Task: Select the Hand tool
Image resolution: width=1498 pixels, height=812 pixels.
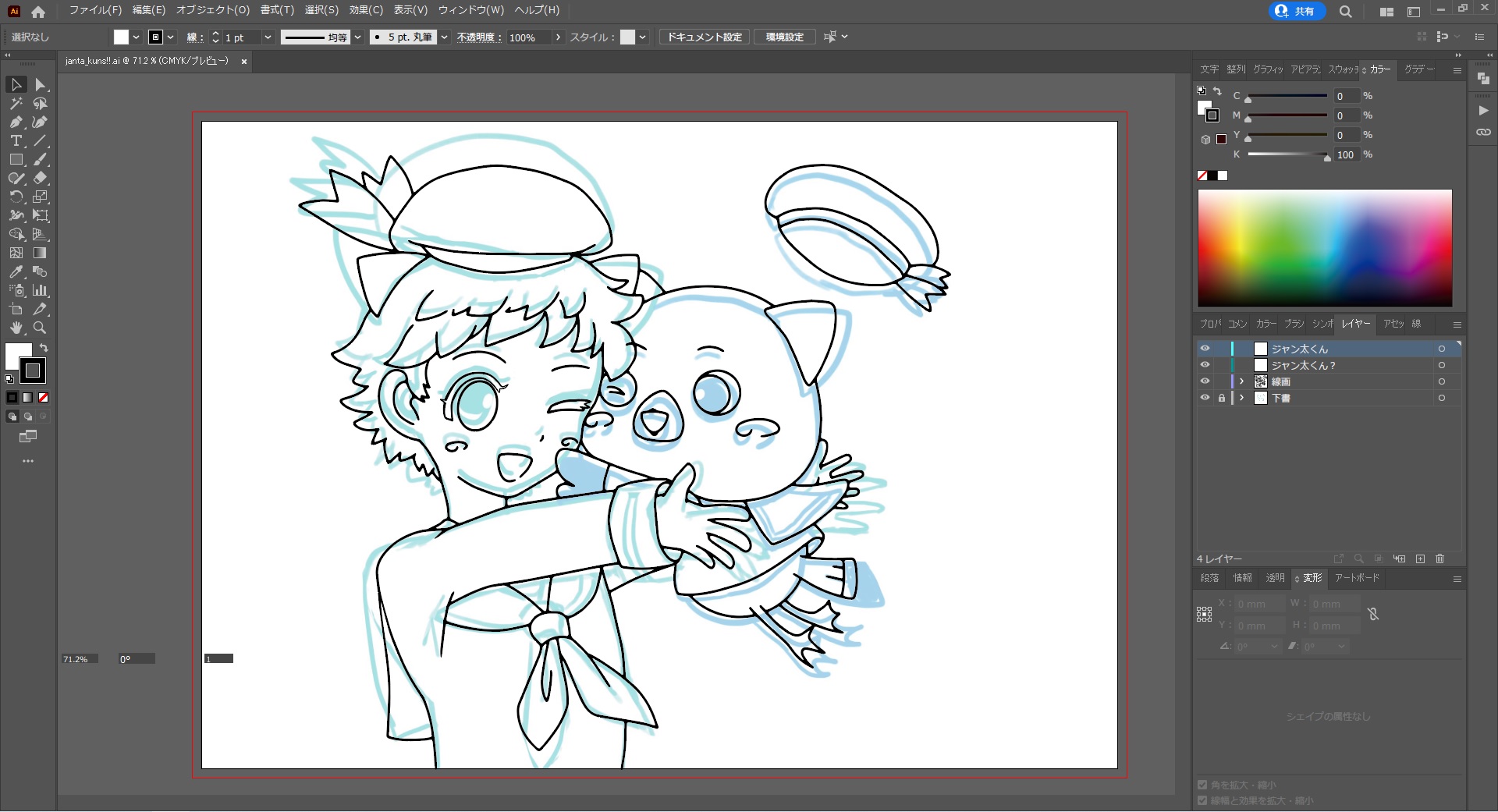Action: [16, 328]
